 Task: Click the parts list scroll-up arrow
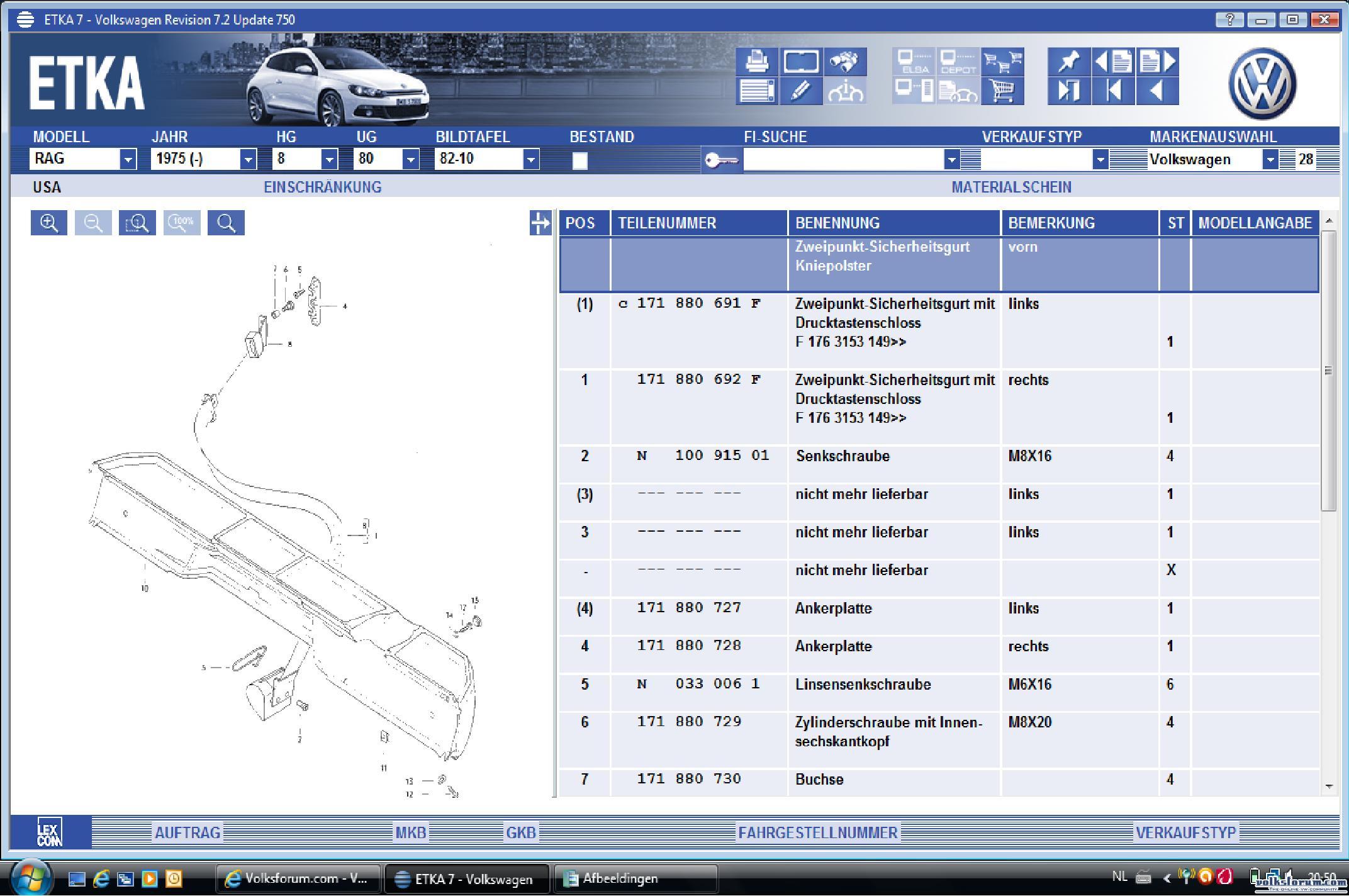[1328, 221]
